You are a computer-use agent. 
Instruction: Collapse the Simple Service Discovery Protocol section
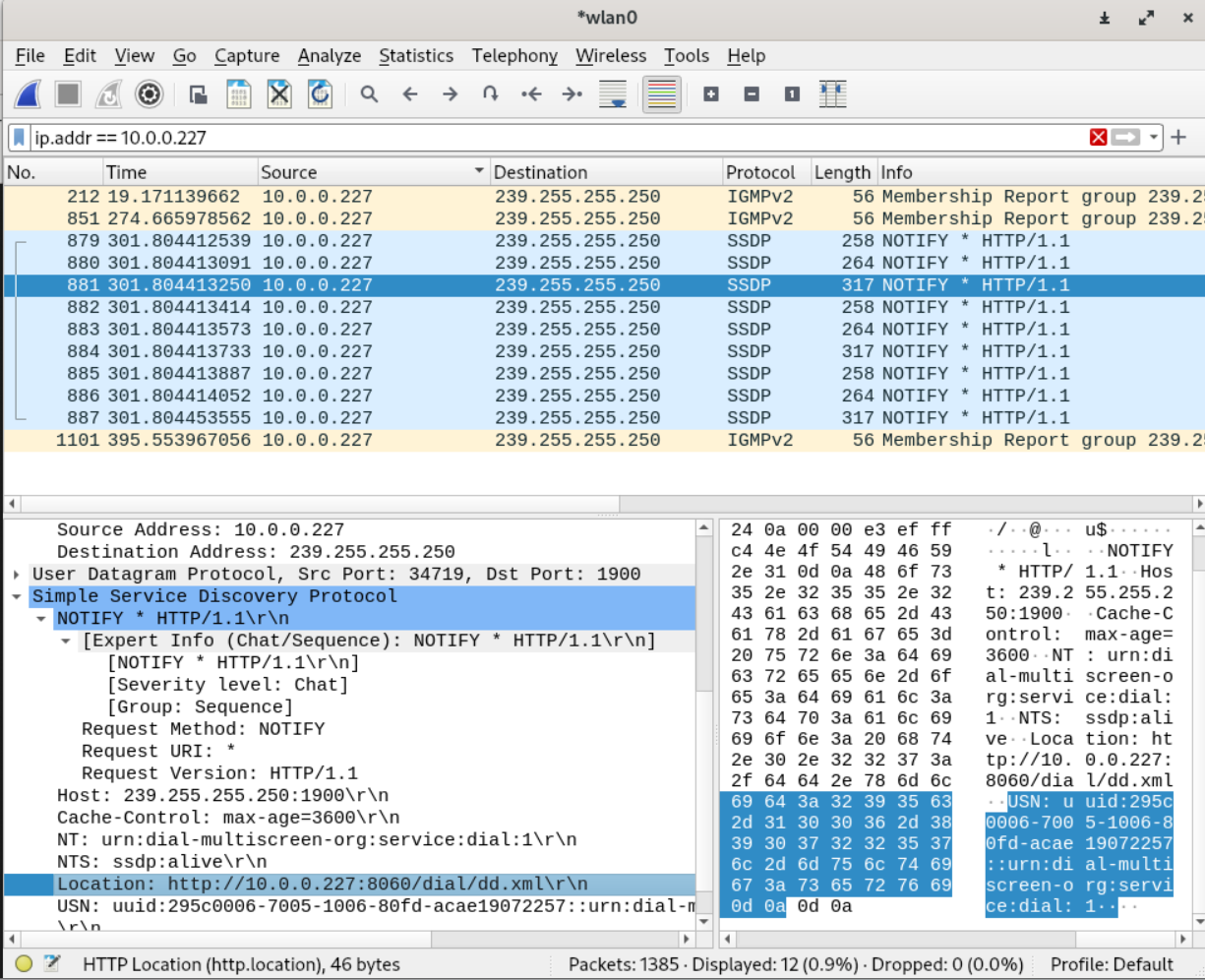tap(17, 596)
